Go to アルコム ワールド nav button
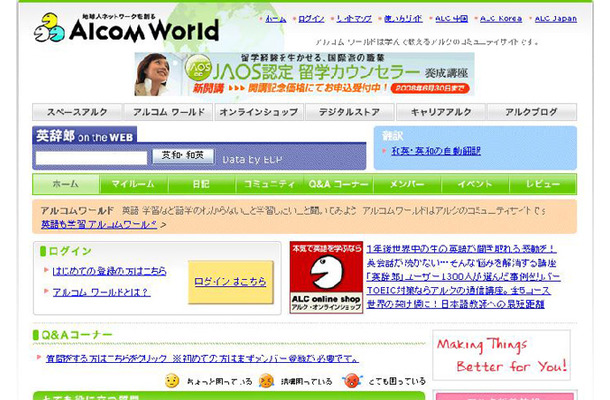610x400 pixels. (169, 112)
